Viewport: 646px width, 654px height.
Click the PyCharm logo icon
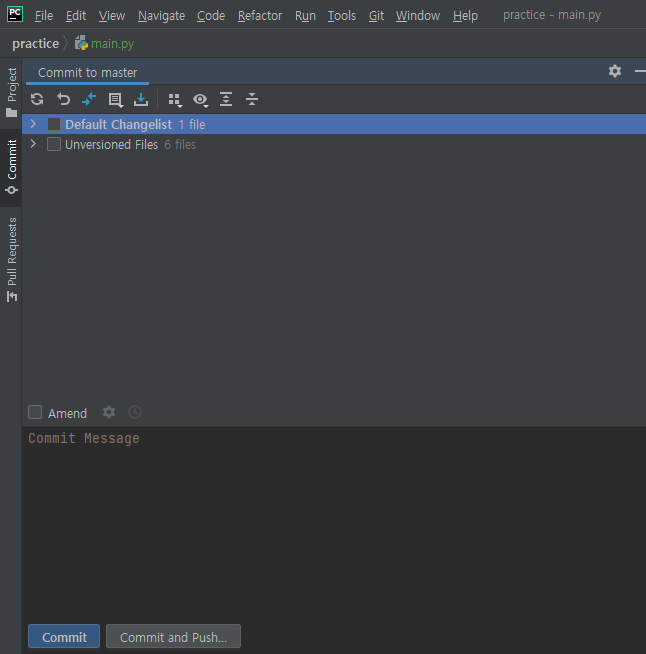[x=15, y=14]
